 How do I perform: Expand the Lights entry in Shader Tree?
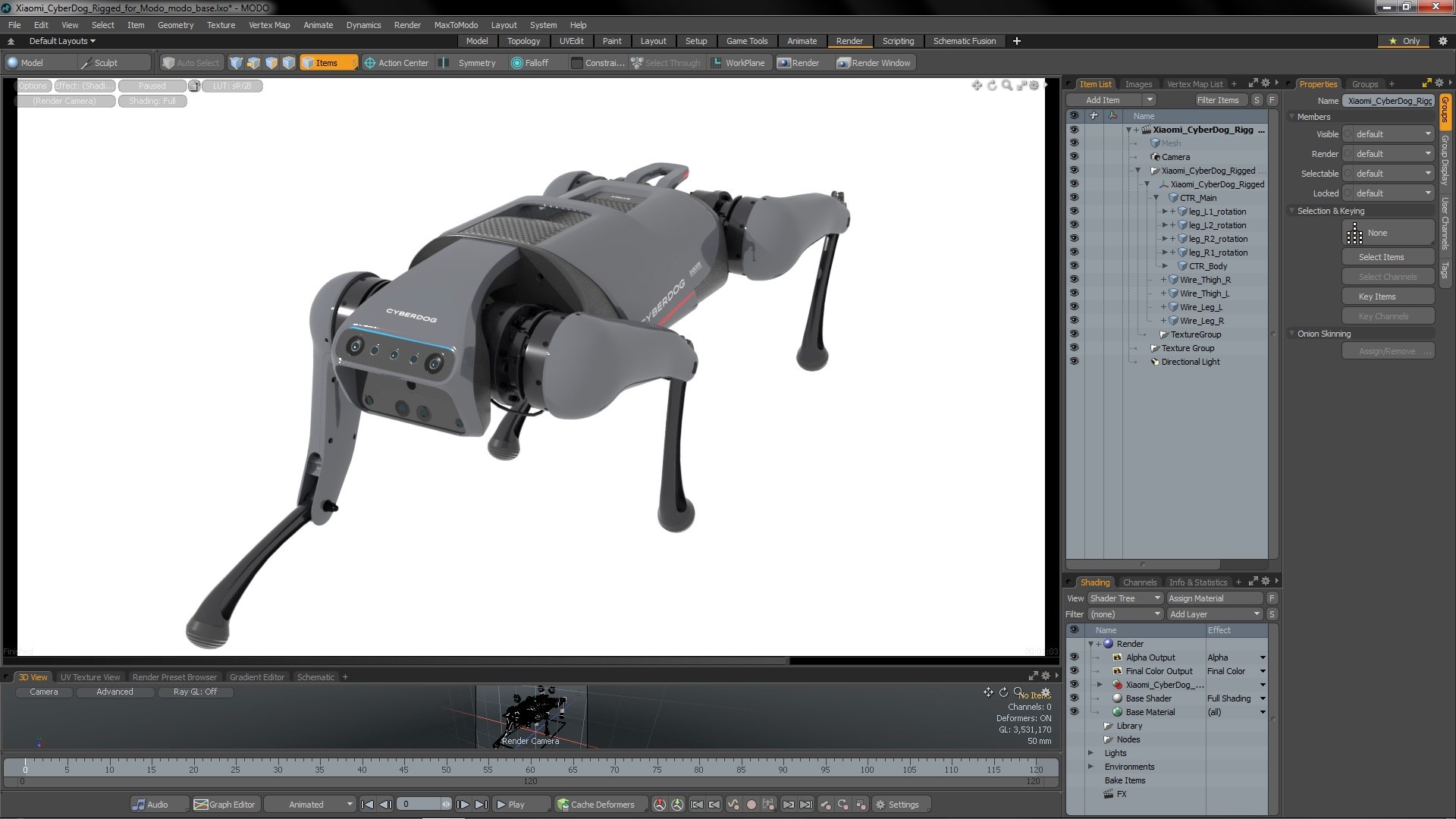(1091, 753)
